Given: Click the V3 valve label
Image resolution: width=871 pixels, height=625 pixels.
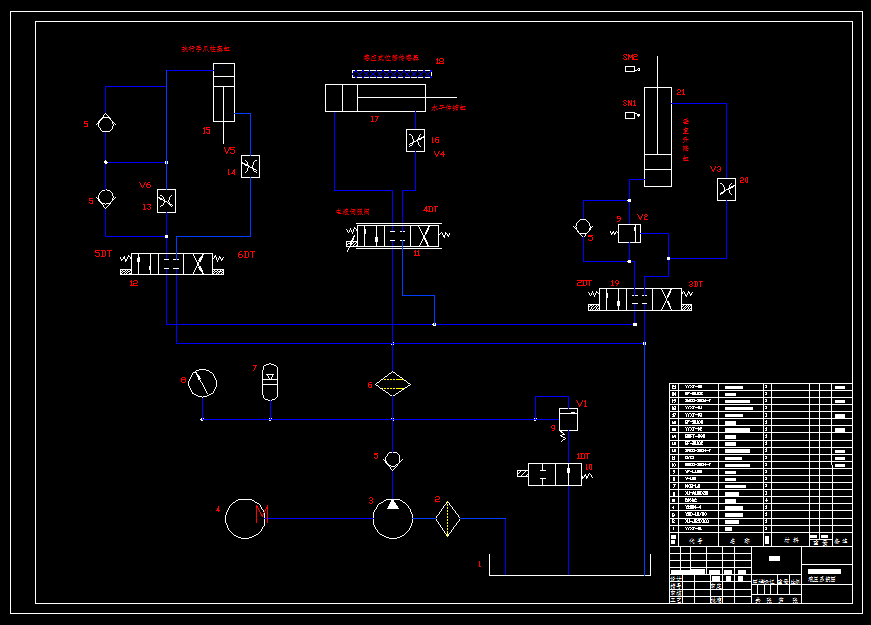Looking at the screenshot, I should [715, 169].
